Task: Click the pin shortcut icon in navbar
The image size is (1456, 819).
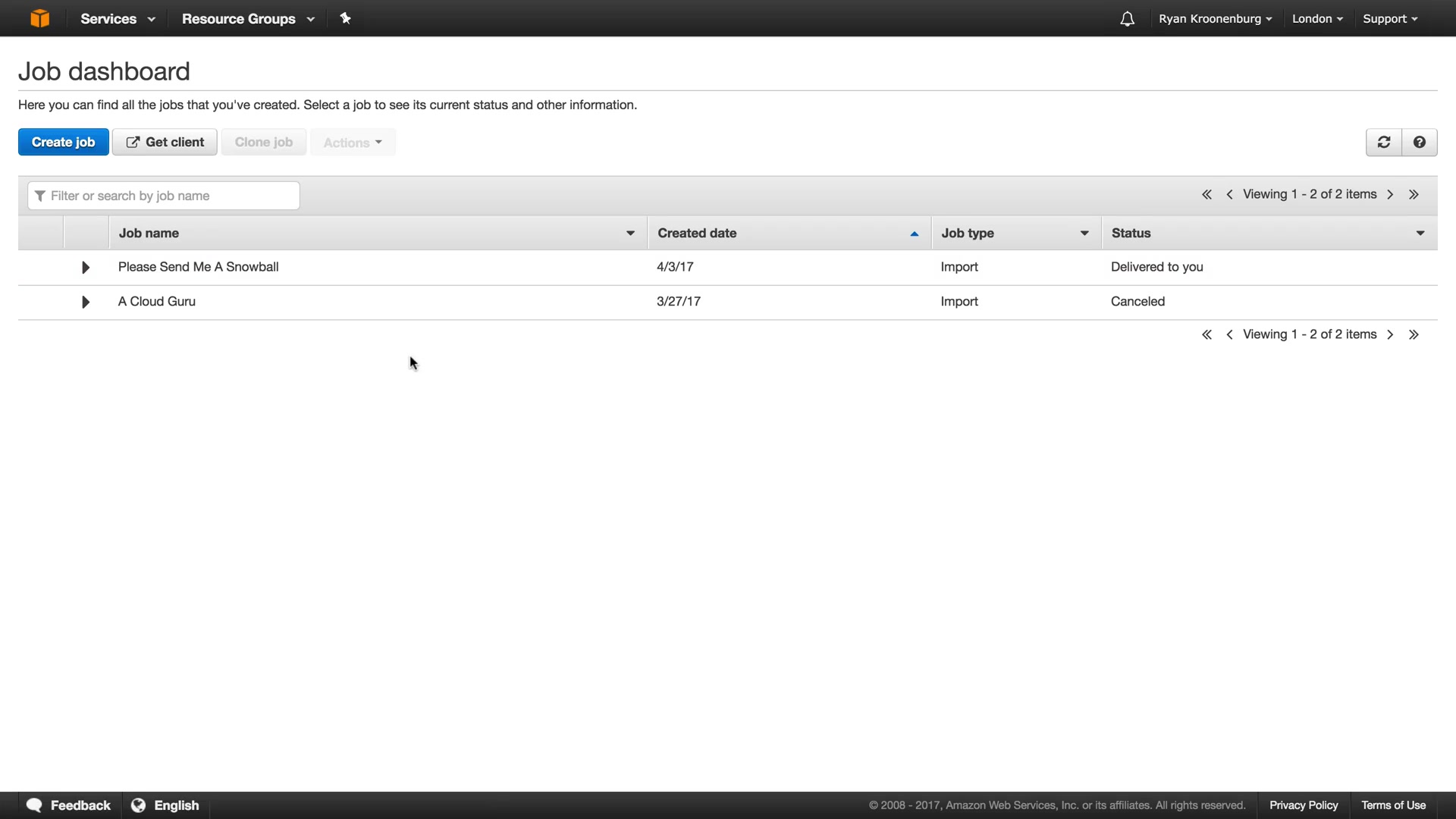Action: coord(345,18)
